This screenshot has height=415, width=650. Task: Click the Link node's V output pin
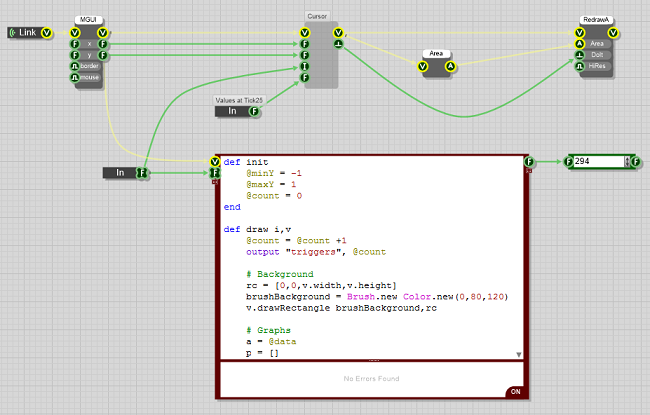tap(47, 33)
